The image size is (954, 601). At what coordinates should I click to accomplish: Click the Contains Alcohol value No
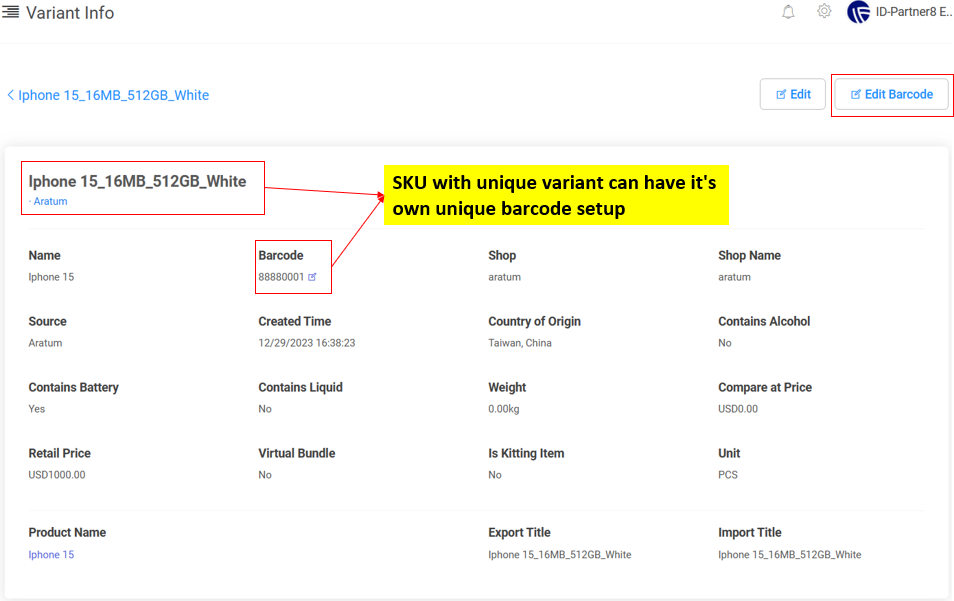(x=725, y=343)
